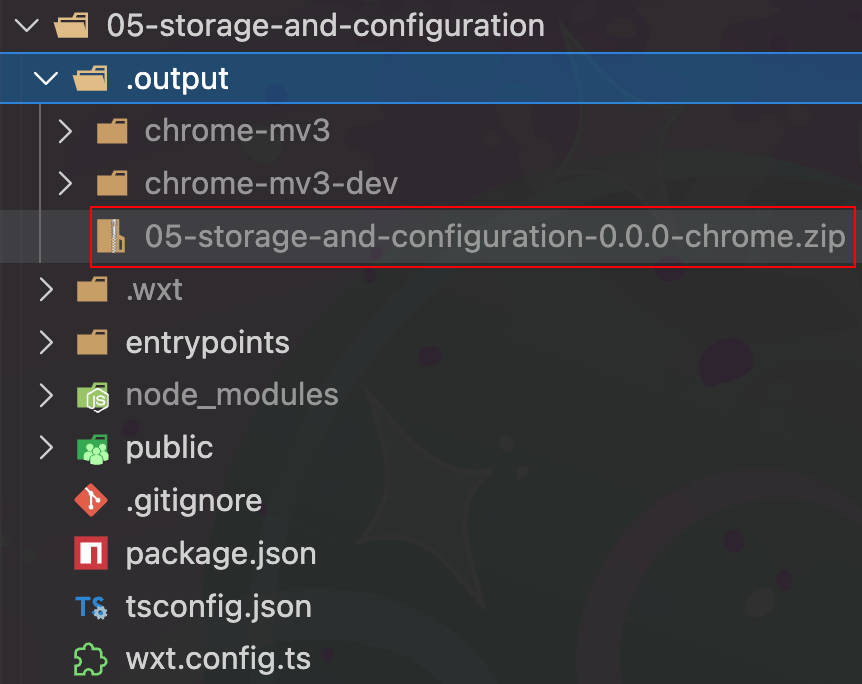Click the TypeScript icon beside tsconfig.json
The height and width of the screenshot is (684, 862).
click(x=92, y=607)
